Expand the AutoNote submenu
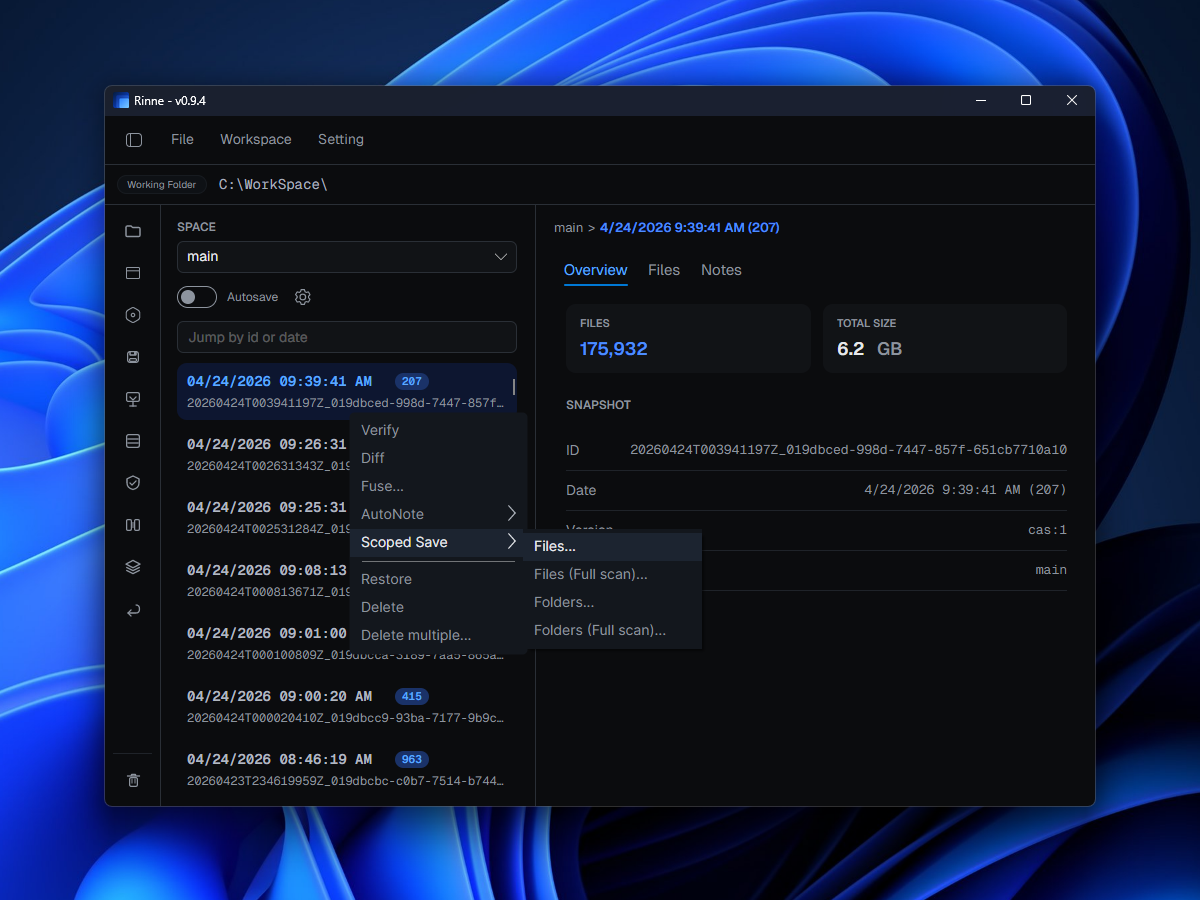 (438, 514)
